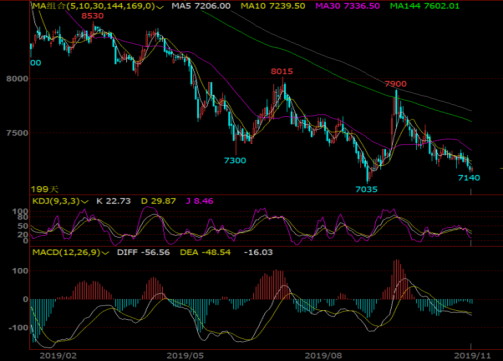Select the K 22.73 reading
Viewport: 503px width, 361px height.
[x=113, y=201]
